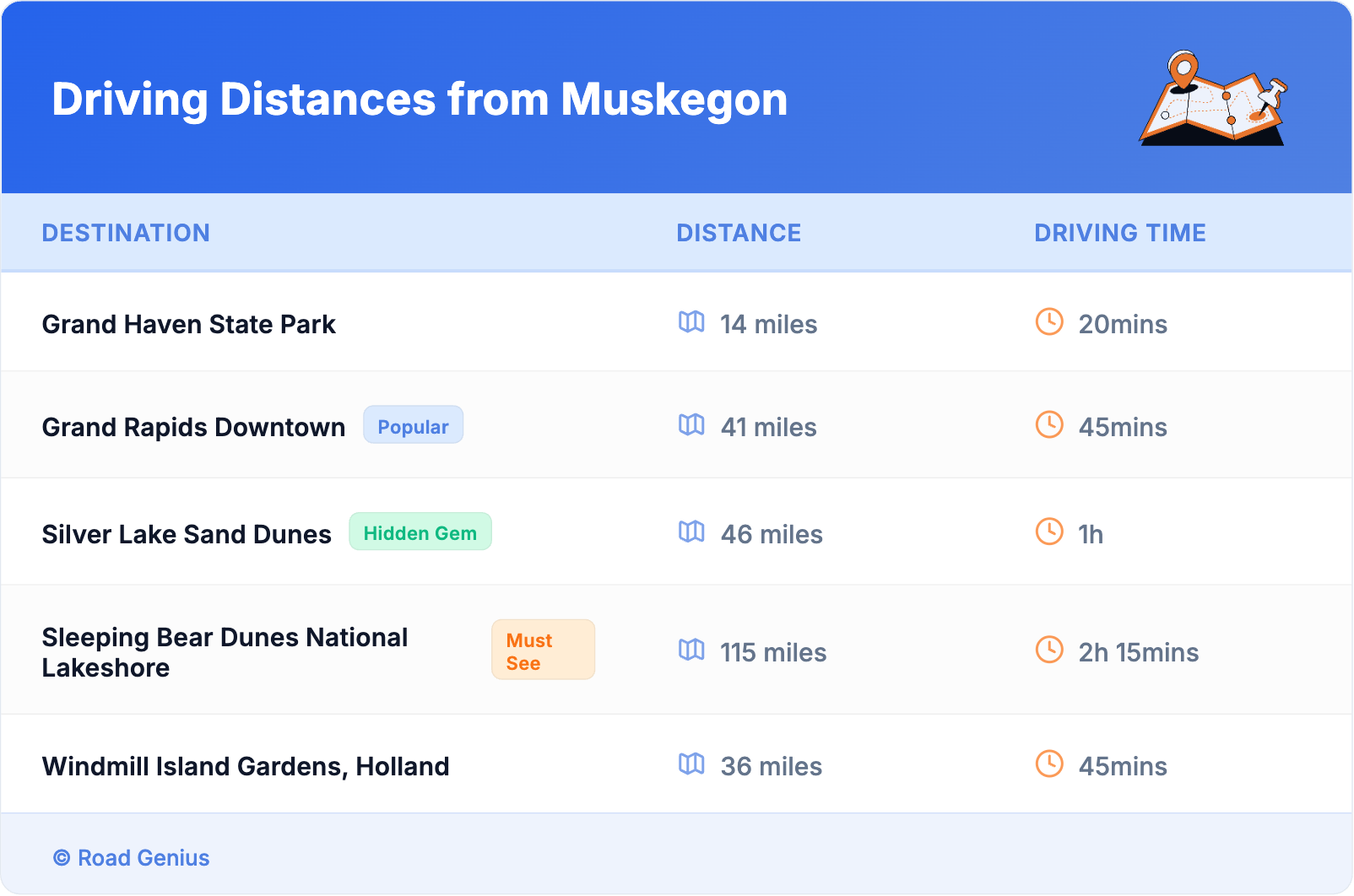Open the Road Genius copyright link
The width and height of the screenshot is (1354, 896).
[x=132, y=858]
